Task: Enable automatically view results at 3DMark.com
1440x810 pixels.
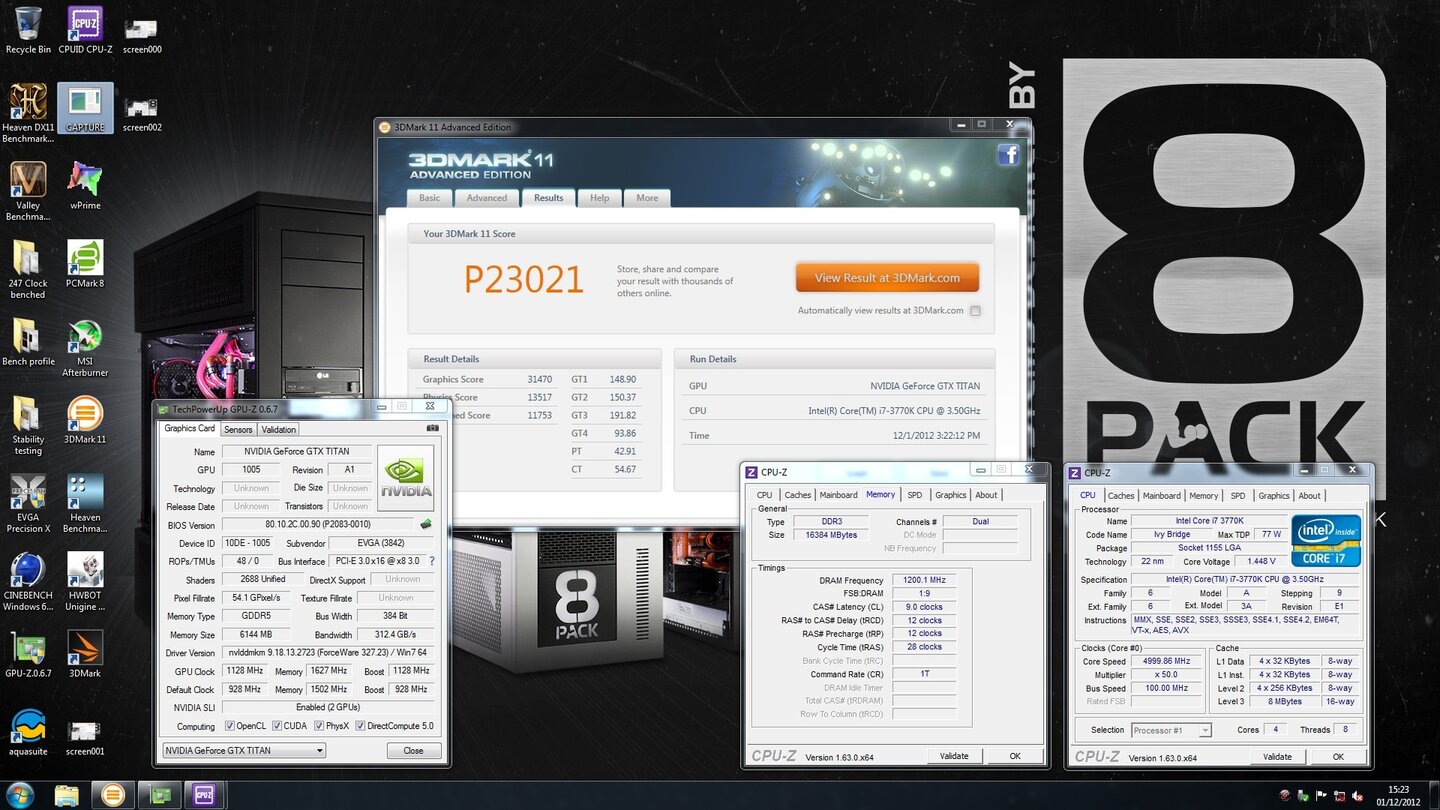Action: (975, 311)
